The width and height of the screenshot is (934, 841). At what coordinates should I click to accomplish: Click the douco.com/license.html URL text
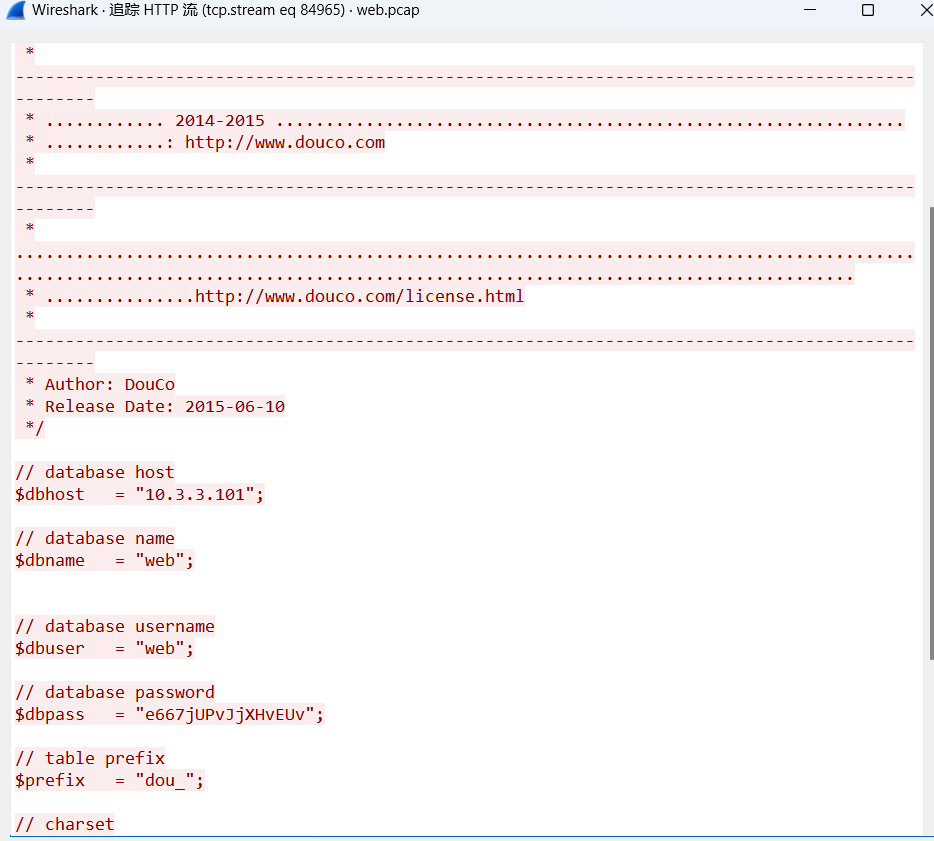point(360,296)
